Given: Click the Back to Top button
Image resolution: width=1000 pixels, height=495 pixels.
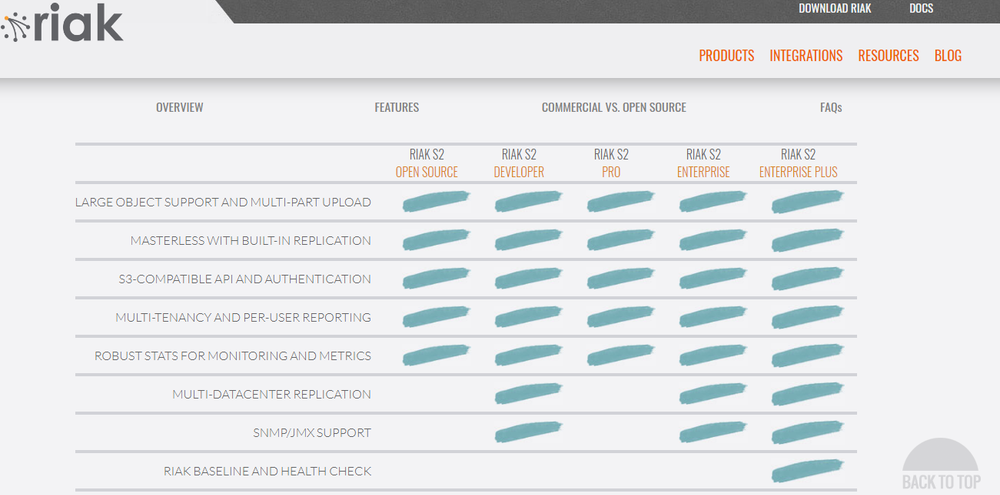Looking at the screenshot, I should [941, 466].
